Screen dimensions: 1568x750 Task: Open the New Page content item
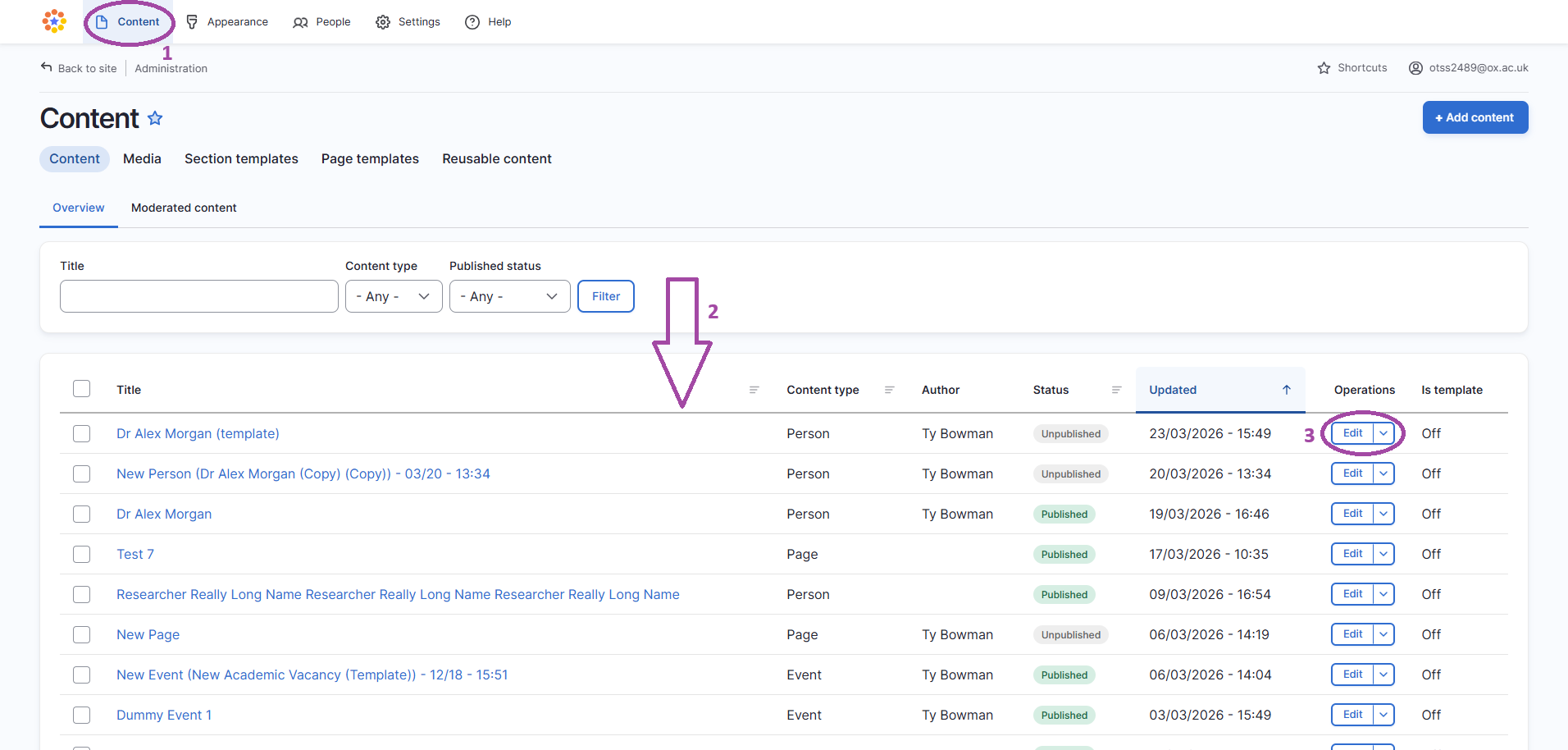(x=148, y=634)
